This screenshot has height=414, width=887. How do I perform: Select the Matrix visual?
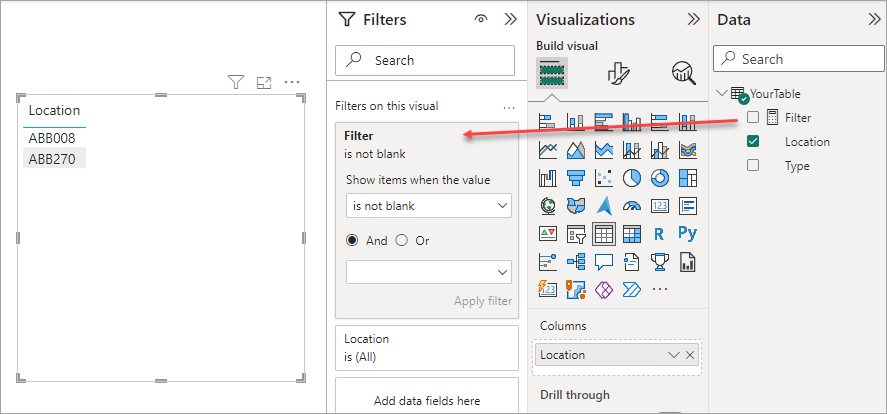coord(631,233)
